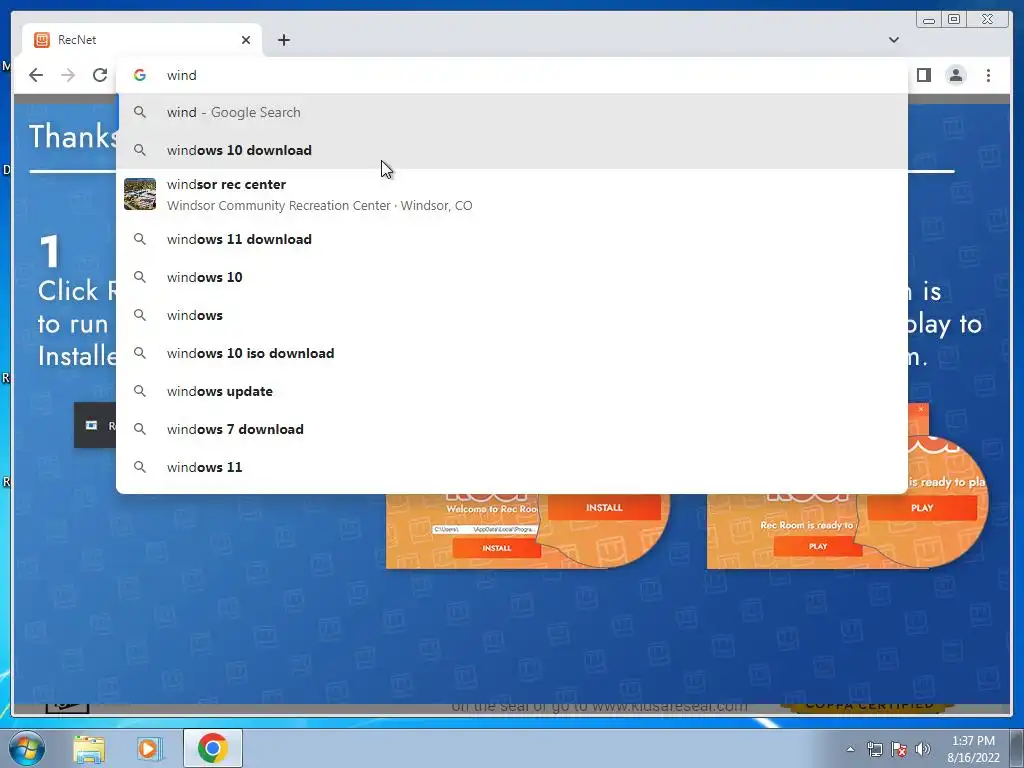Image resolution: width=1024 pixels, height=768 pixels.
Task: Restore down the Chrome window
Action: pyautogui.click(x=953, y=20)
